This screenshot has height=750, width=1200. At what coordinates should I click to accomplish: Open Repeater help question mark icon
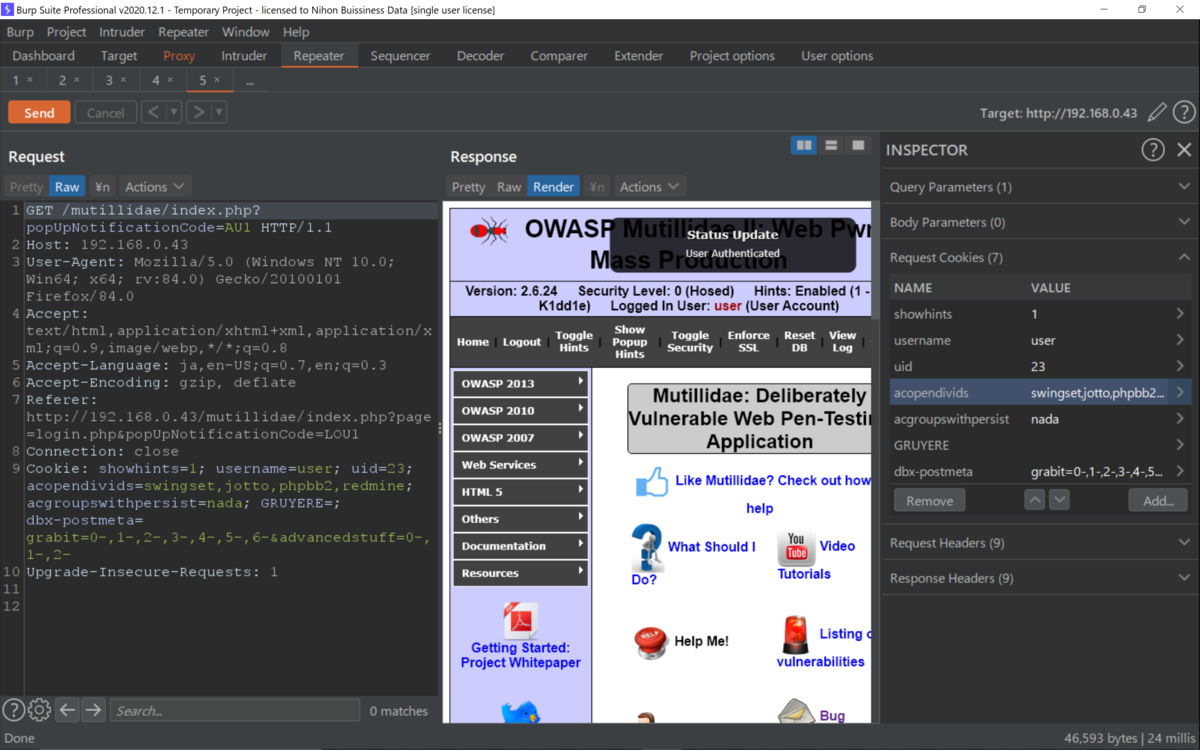tap(1184, 113)
